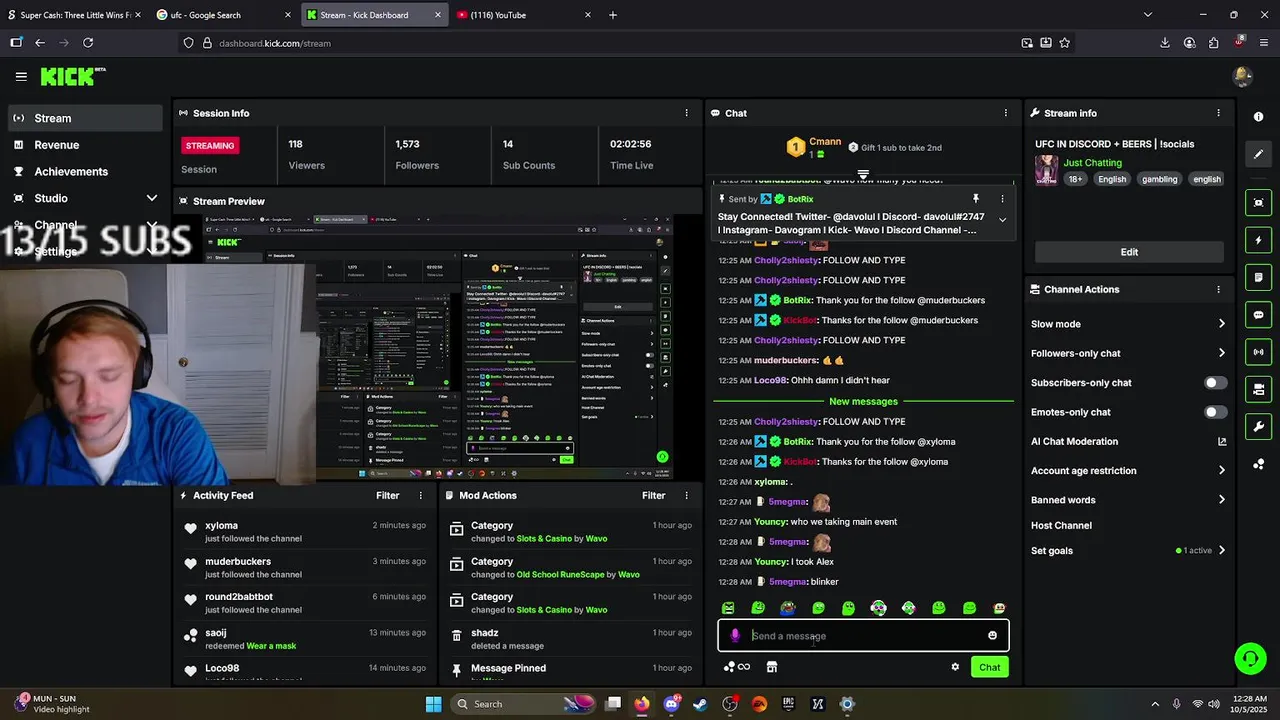Viewport: 1280px width, 720px height.
Task: Open the Stream info three-dot menu
Action: point(1218,113)
